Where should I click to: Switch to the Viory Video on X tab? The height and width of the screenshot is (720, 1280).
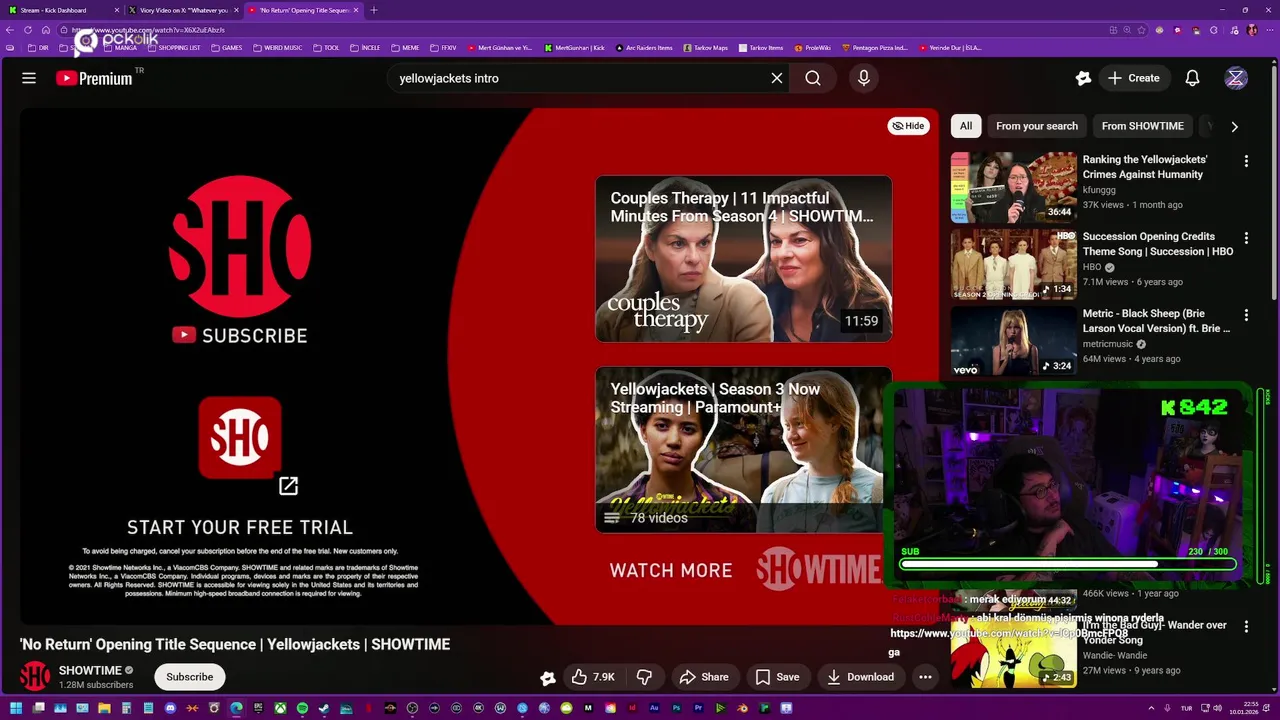point(182,10)
